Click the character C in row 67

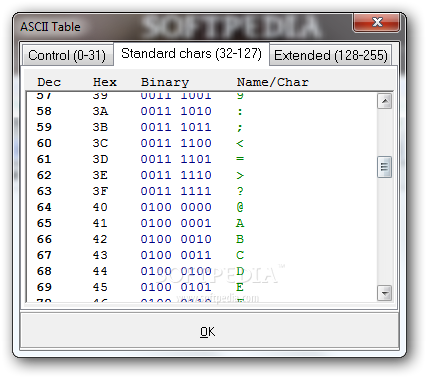[x=240, y=255]
